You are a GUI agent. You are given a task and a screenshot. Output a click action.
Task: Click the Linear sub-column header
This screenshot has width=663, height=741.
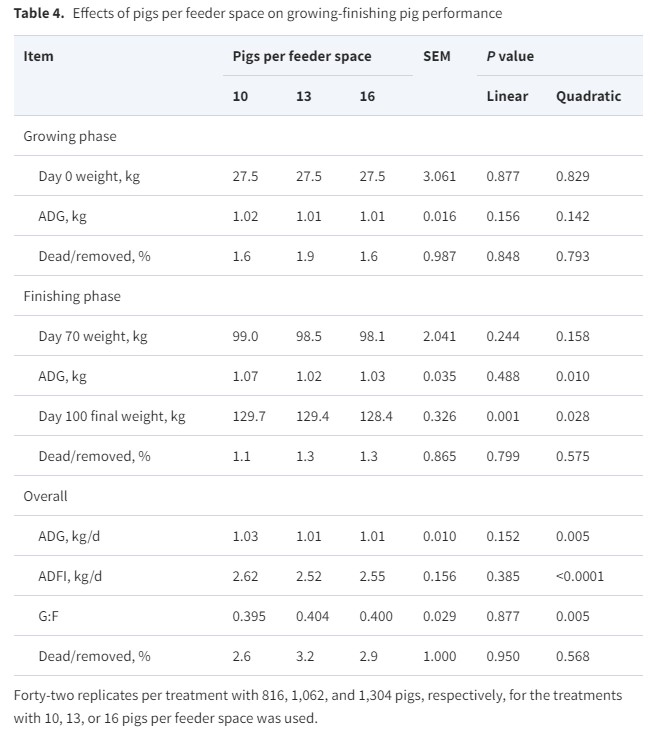point(507,96)
